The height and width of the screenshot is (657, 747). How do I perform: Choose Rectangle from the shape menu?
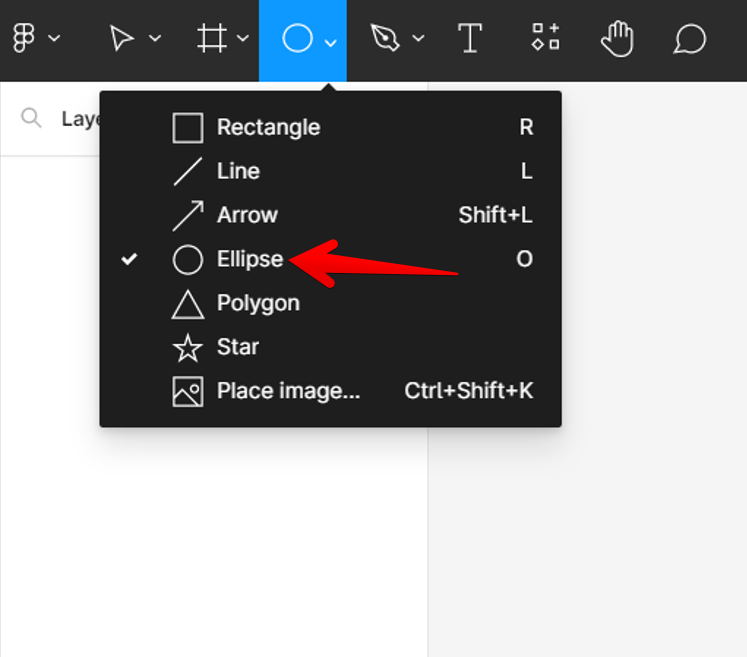(268, 128)
